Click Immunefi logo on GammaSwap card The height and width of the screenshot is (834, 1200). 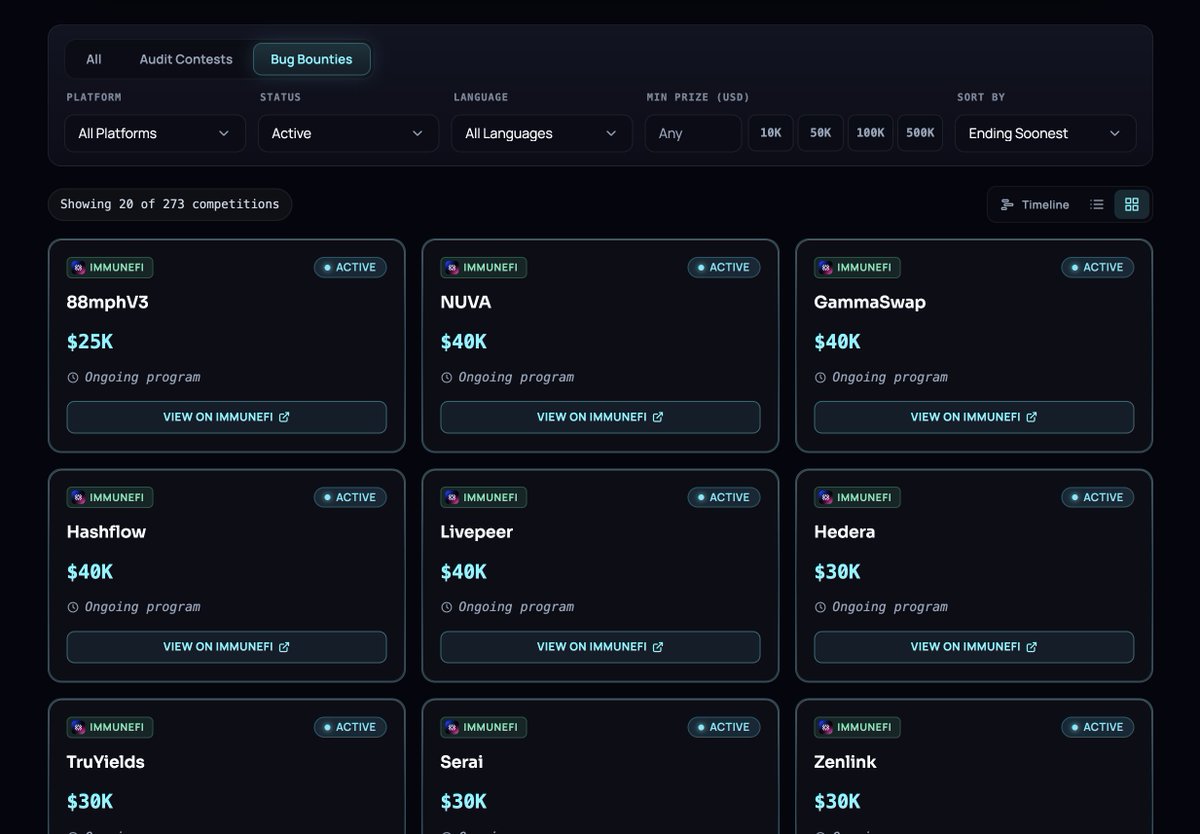[x=826, y=267]
